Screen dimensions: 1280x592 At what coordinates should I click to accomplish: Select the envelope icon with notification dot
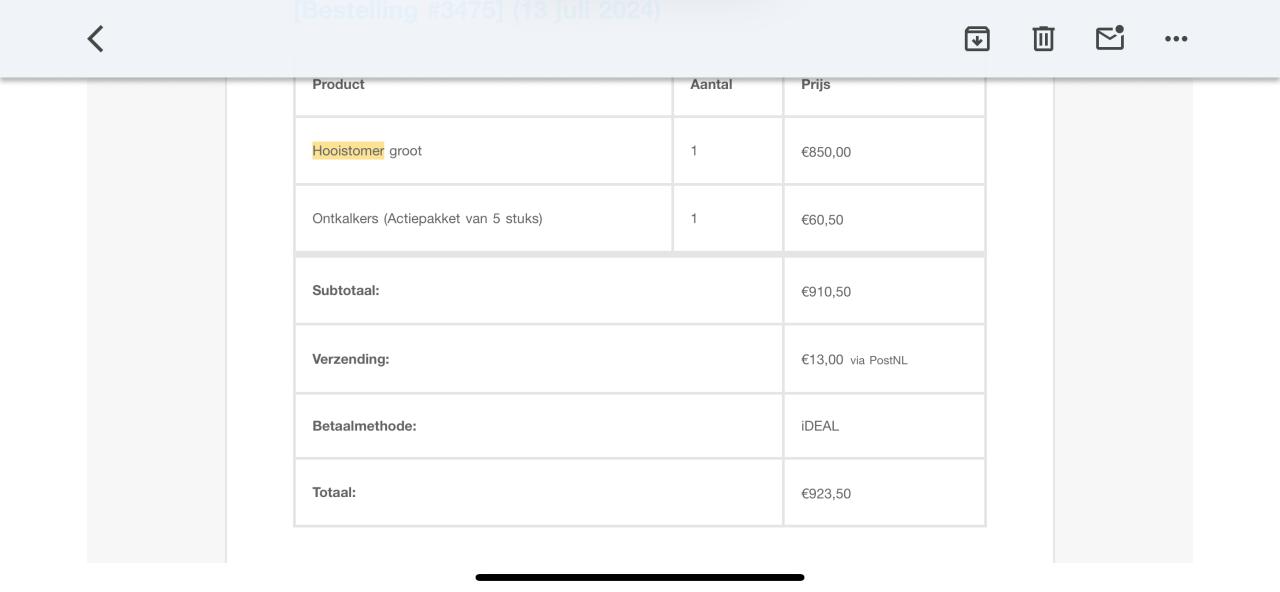(1109, 38)
